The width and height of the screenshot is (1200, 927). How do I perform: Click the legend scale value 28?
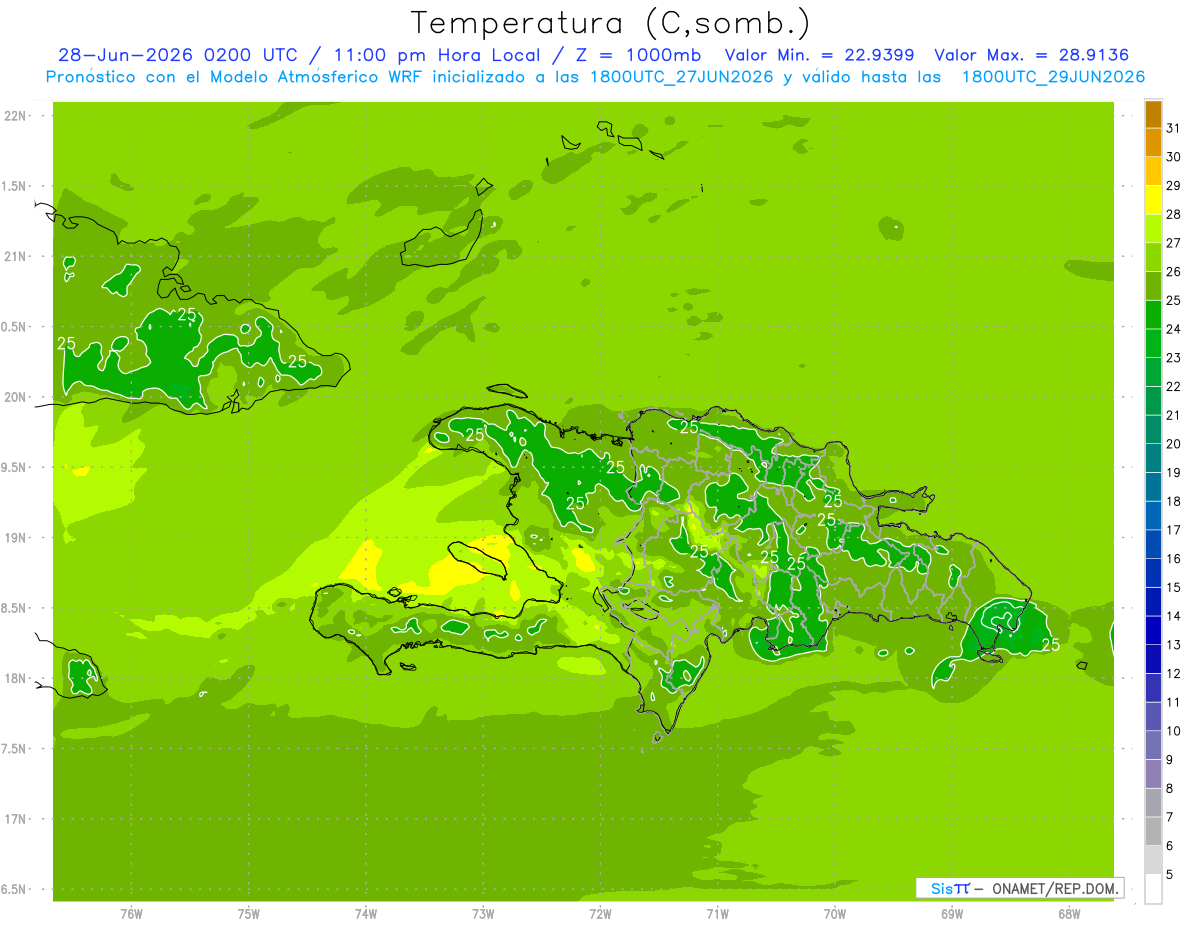click(1174, 214)
